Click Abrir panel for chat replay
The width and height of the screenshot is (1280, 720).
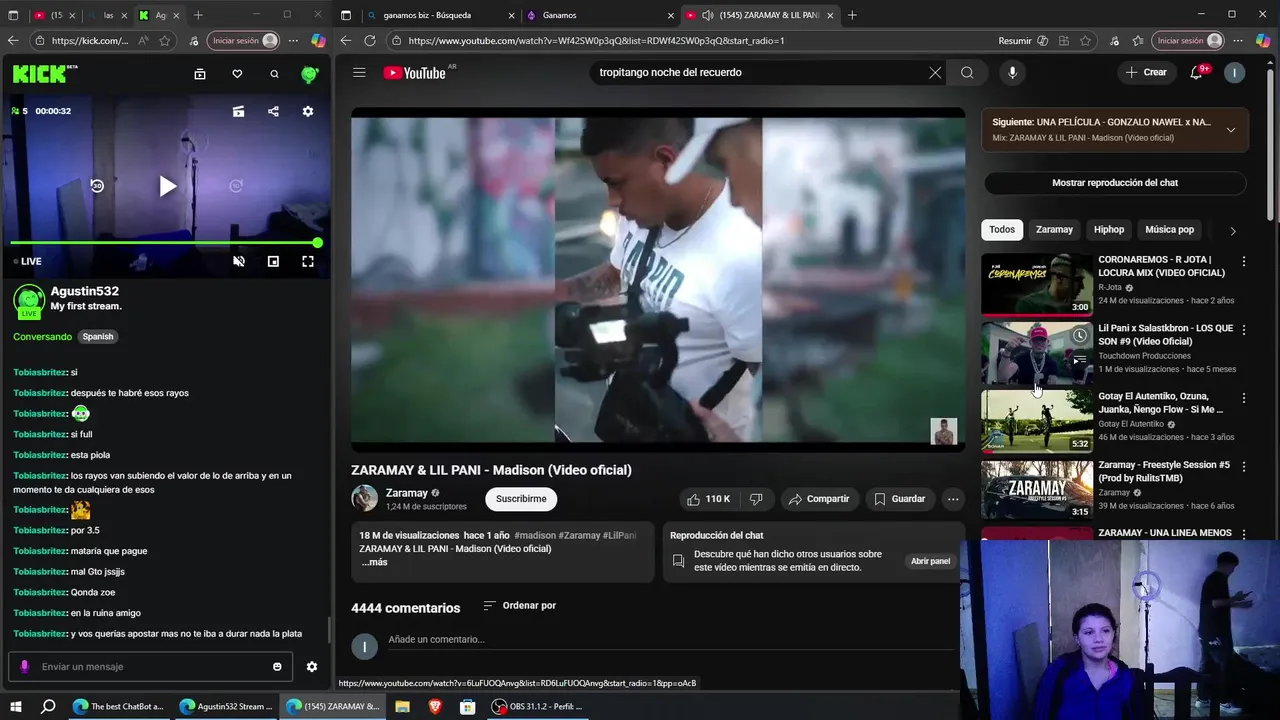pyautogui.click(x=930, y=561)
